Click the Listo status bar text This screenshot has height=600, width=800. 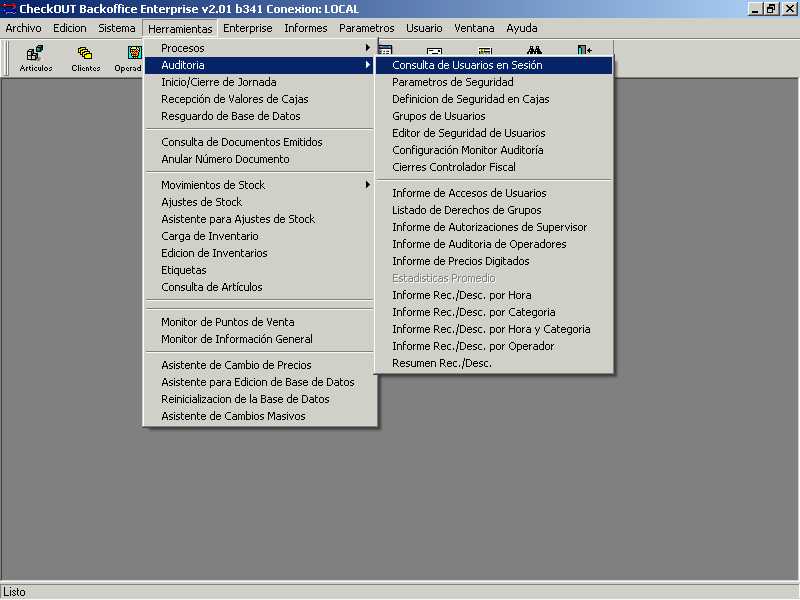(14, 592)
